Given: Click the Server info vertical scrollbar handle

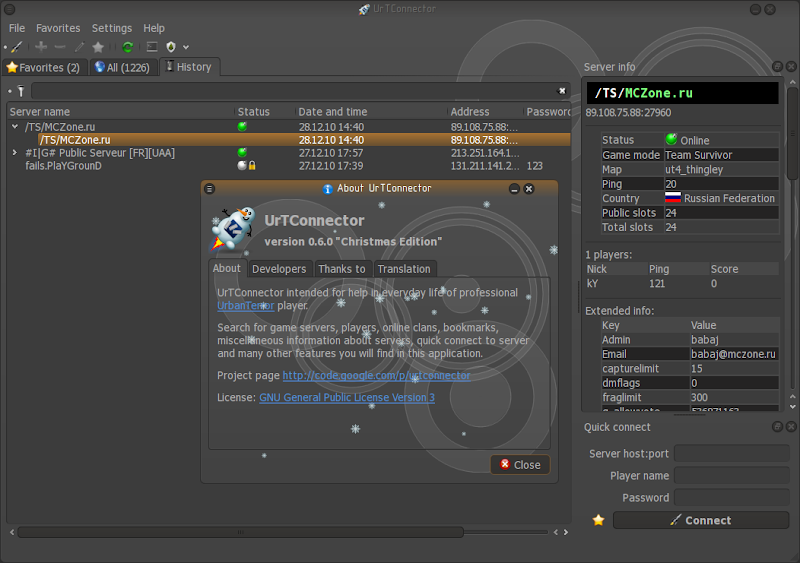Looking at the screenshot, I should coord(792,134).
